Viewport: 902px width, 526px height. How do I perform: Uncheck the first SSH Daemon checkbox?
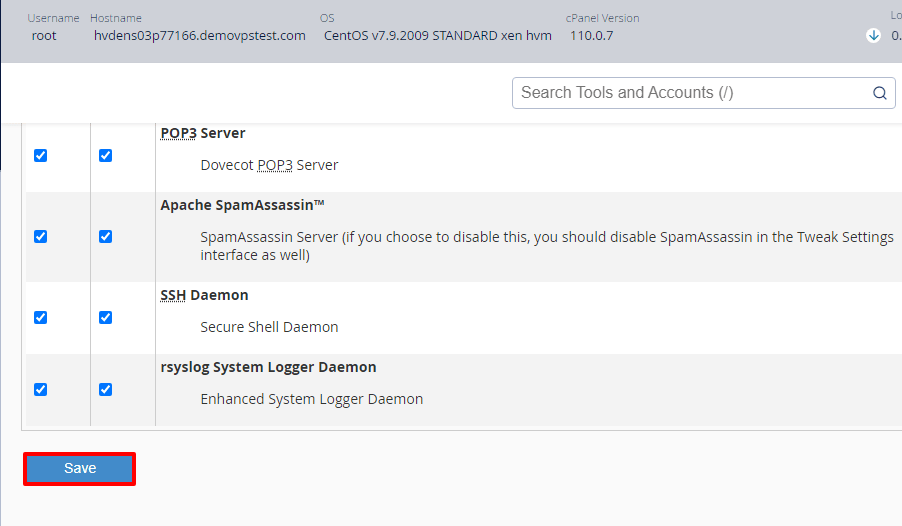(40, 318)
